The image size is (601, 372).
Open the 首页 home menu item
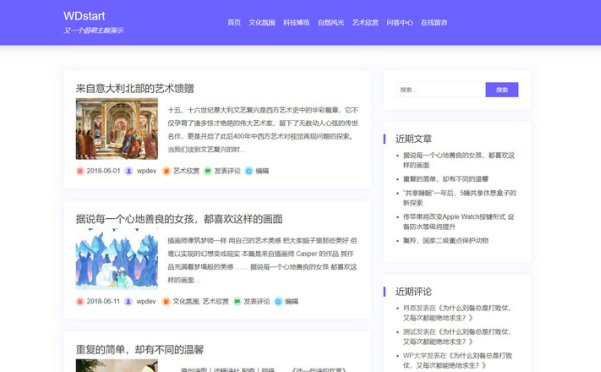pos(234,23)
